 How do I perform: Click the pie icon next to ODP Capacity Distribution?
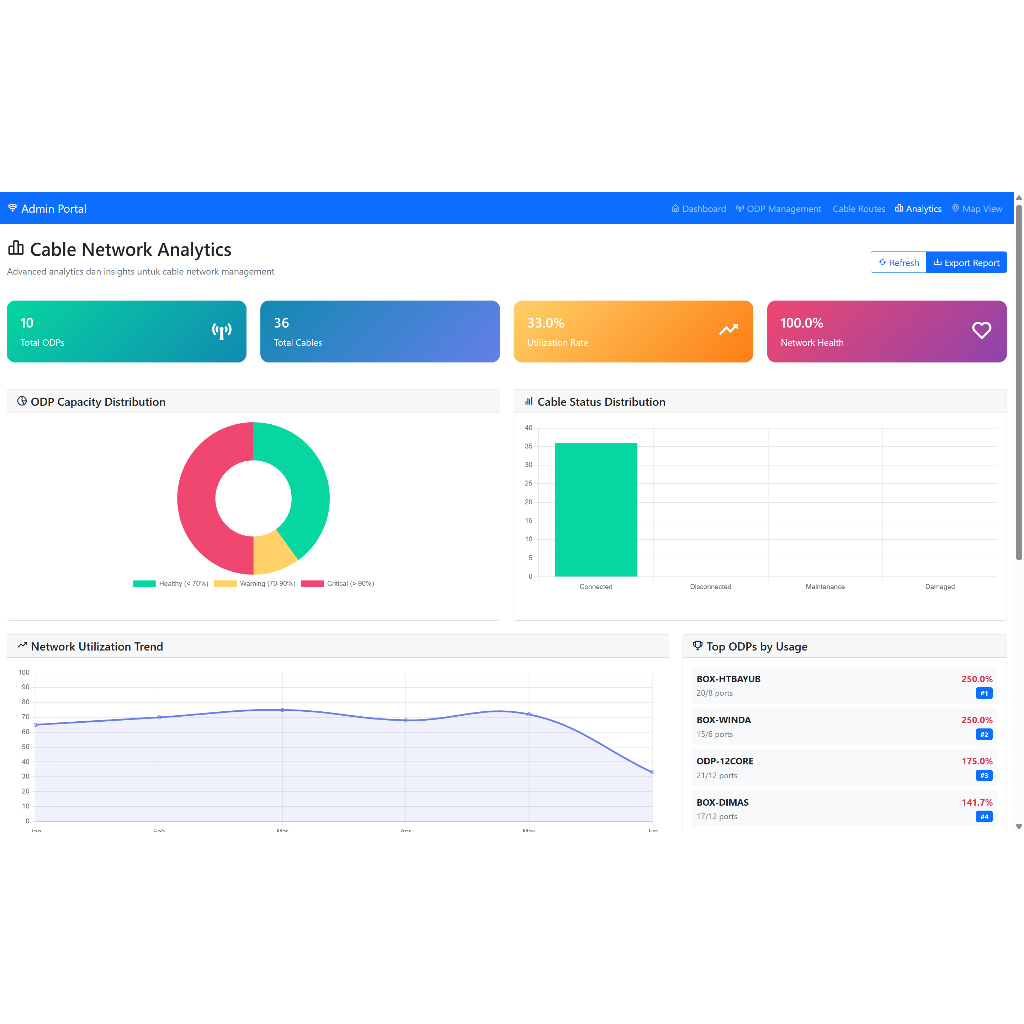pos(22,402)
